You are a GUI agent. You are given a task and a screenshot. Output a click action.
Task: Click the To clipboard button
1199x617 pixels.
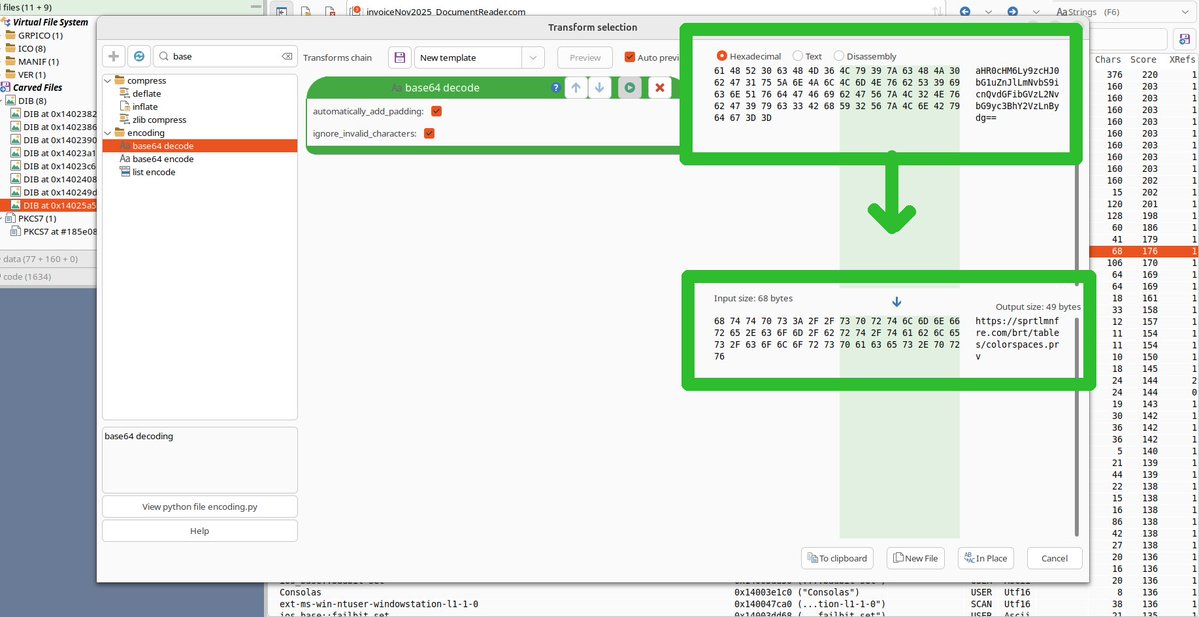(837, 558)
